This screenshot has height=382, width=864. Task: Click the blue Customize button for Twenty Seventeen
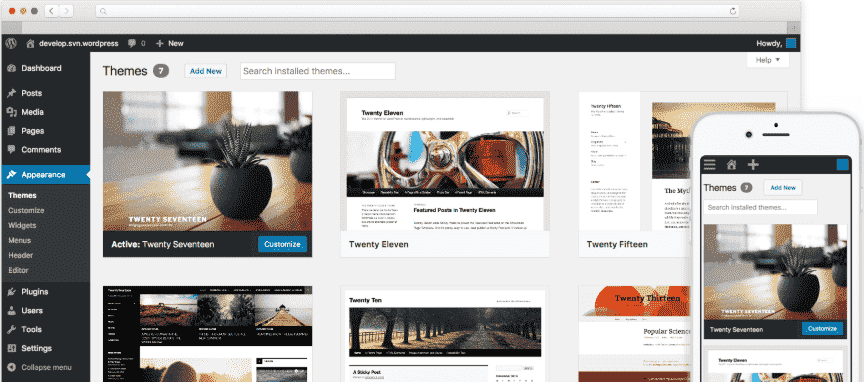click(282, 244)
